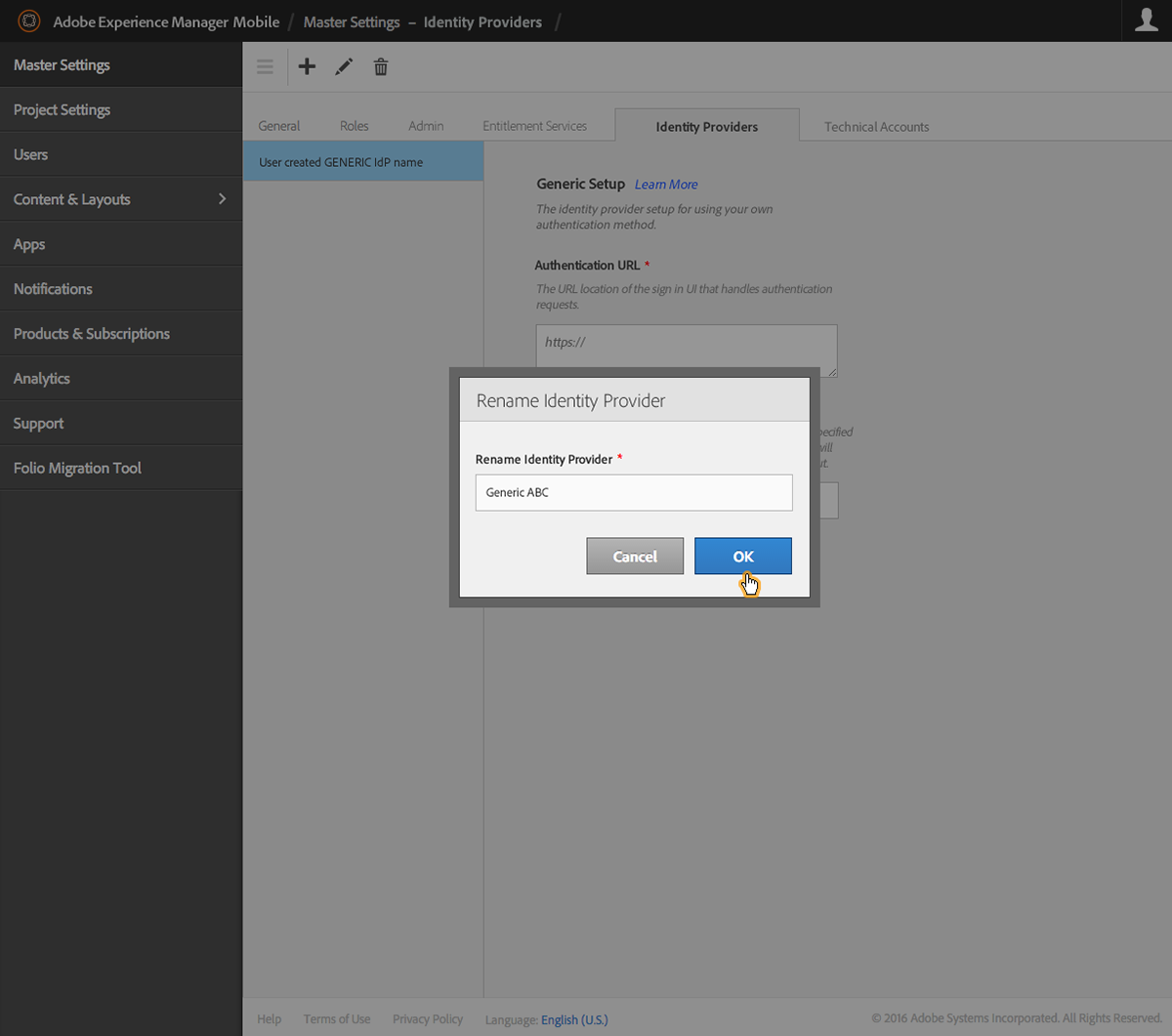Switch to the Admin tab
The height and width of the screenshot is (1036, 1172).
(426, 126)
